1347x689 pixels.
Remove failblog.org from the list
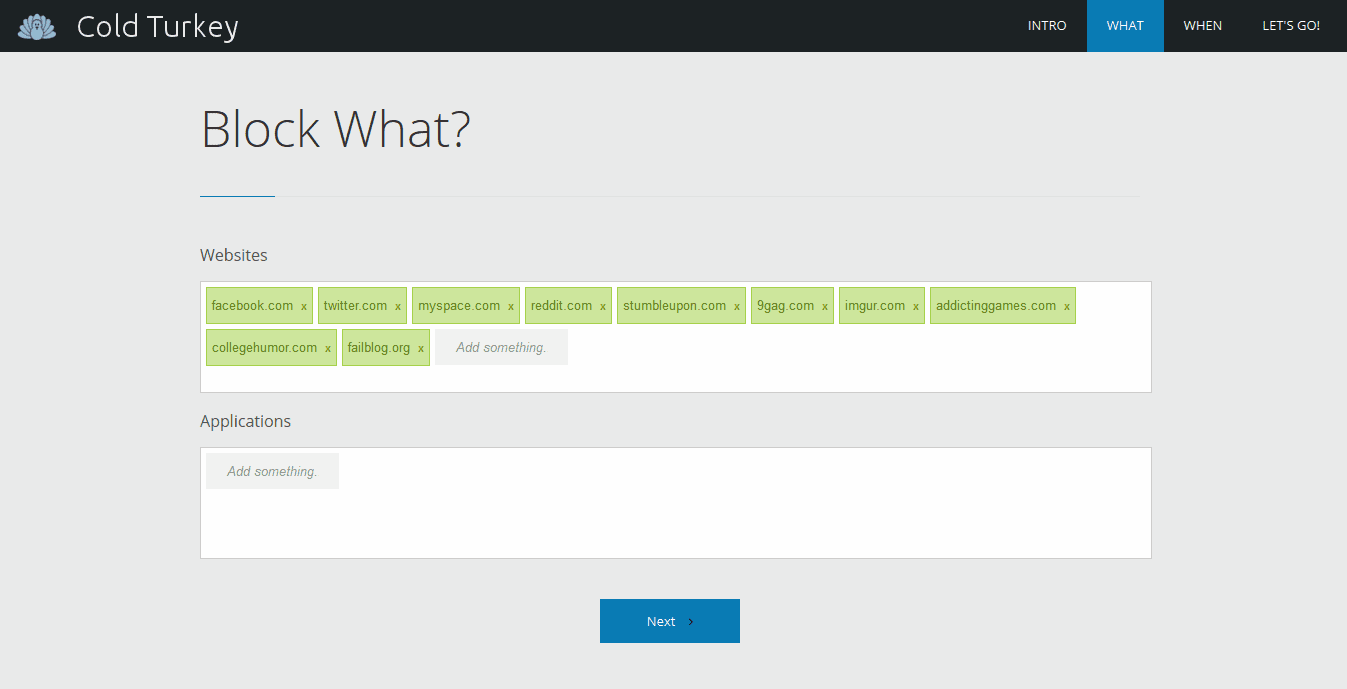click(421, 349)
